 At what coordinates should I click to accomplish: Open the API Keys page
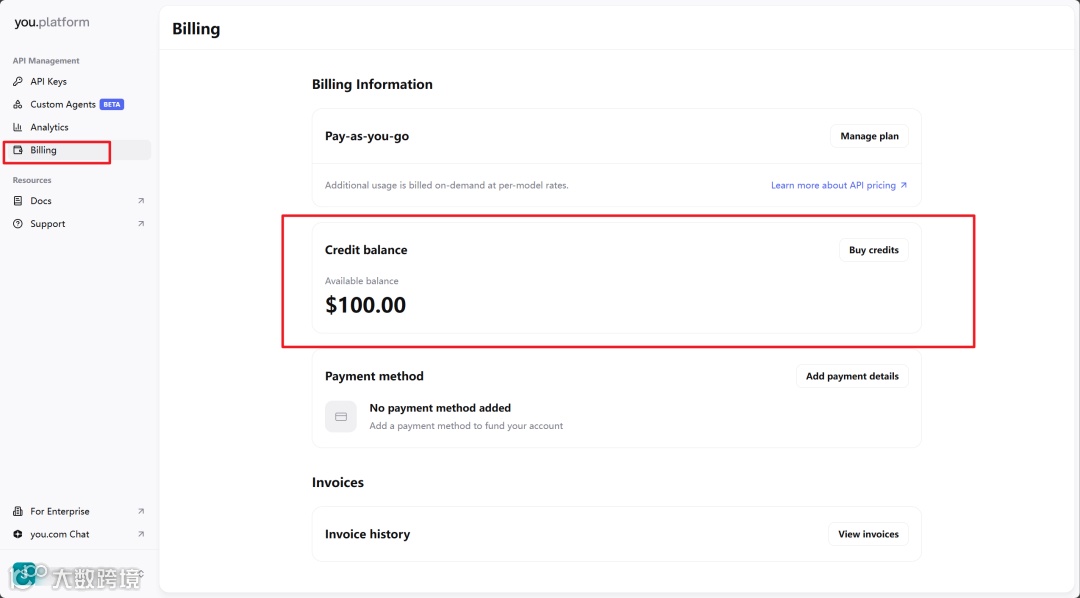click(48, 82)
